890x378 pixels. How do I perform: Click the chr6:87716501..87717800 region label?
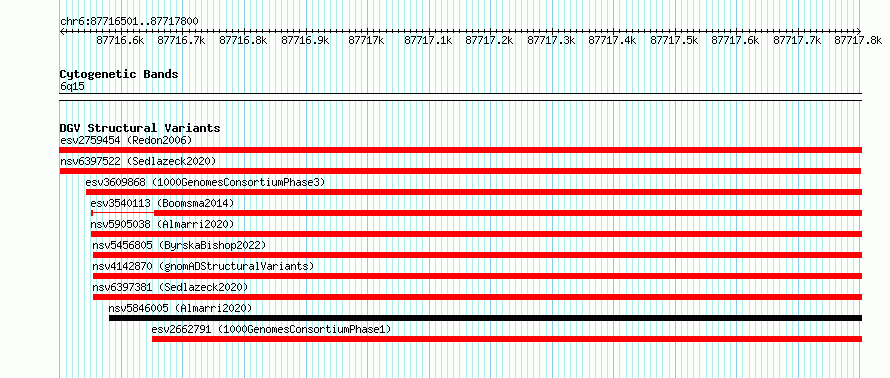pos(129,22)
